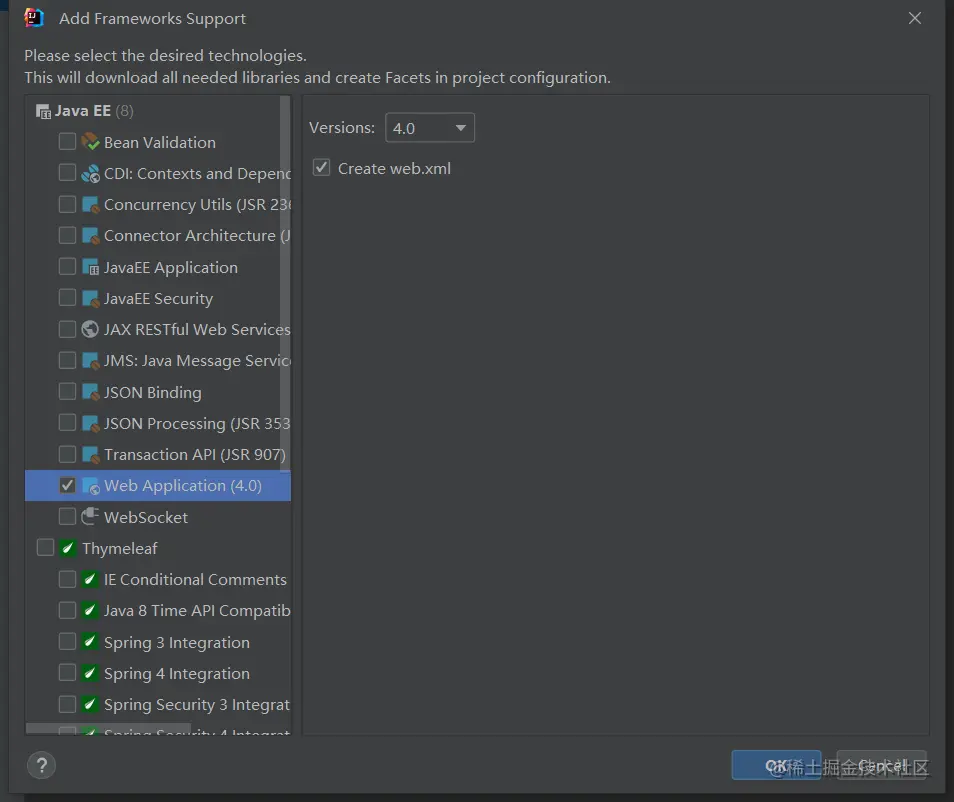
Task: Enable the Bean Validation checkbox
Action: pos(67,142)
